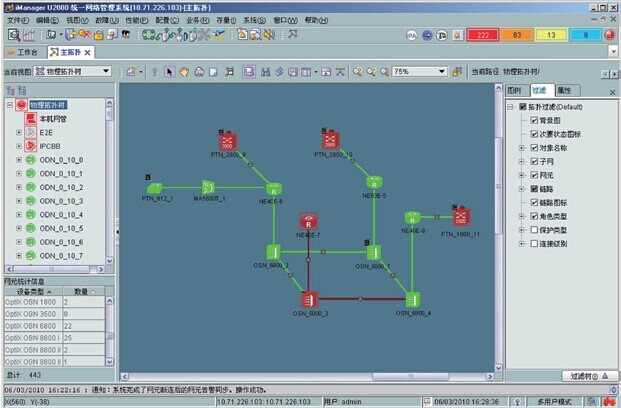Click the bell alarm icon beside counters
The image size is (621, 408).
[457, 35]
